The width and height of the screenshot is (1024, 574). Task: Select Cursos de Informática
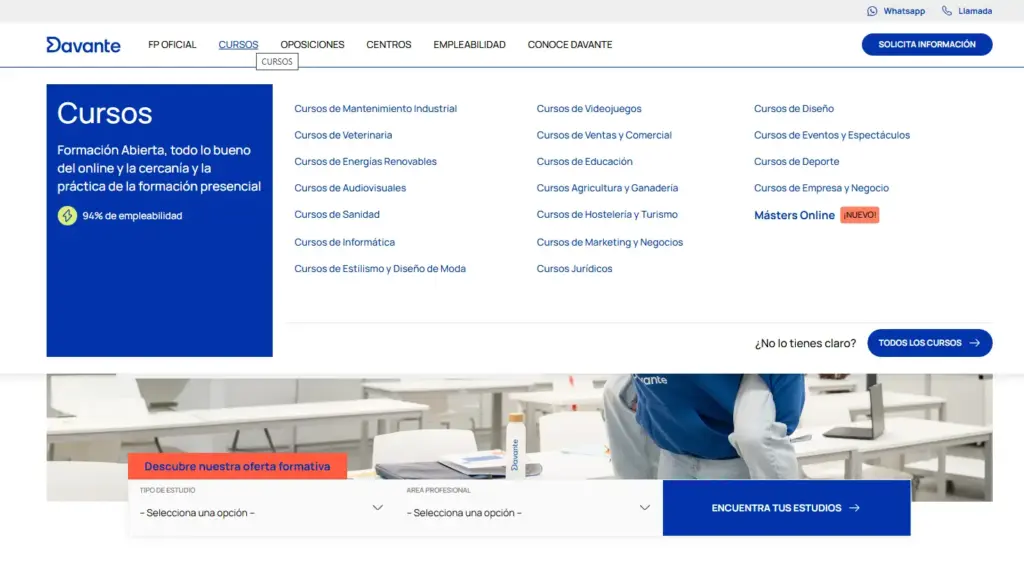[344, 242]
